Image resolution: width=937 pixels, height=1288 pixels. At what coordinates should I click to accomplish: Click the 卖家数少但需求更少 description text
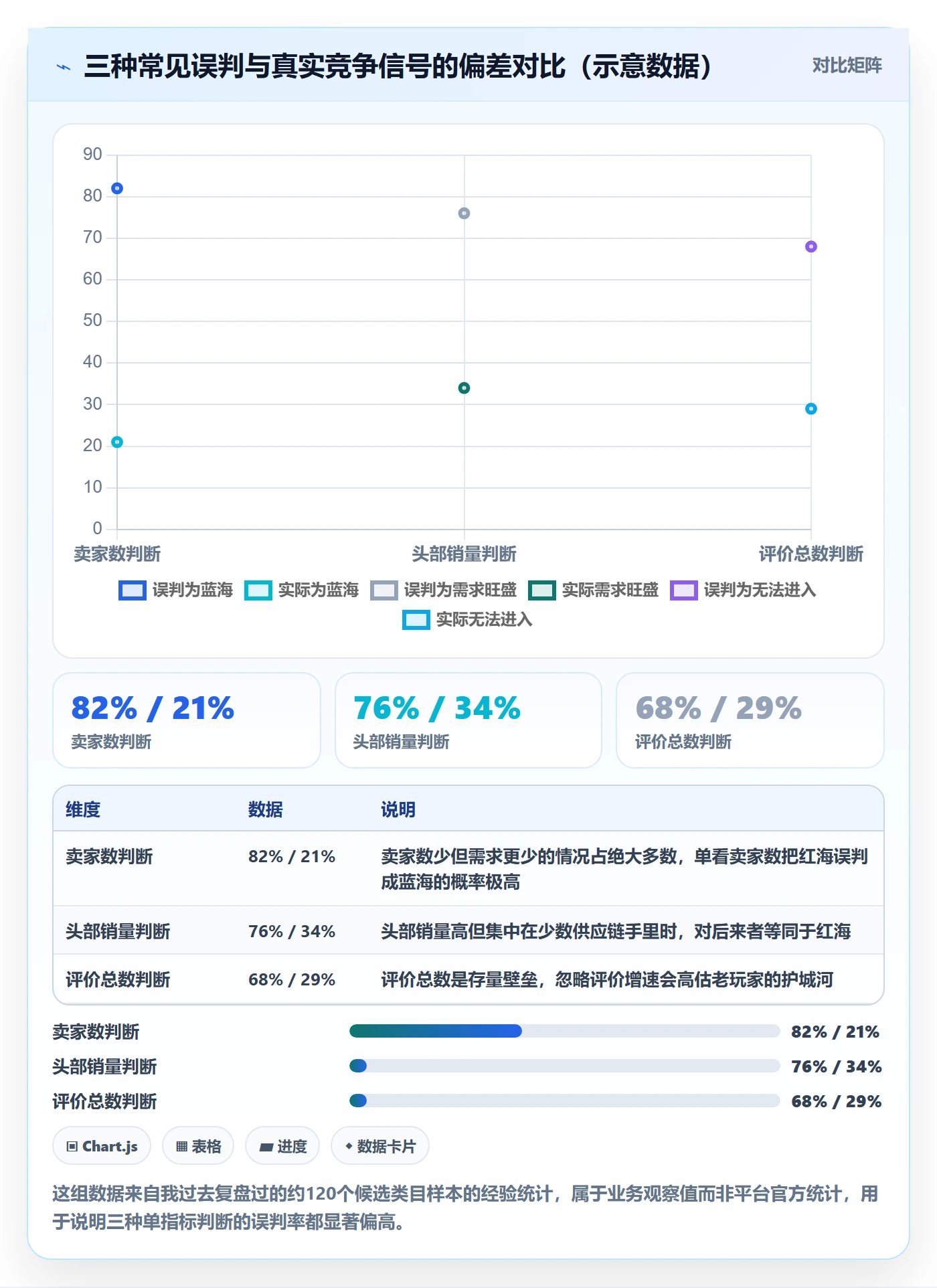[624, 870]
